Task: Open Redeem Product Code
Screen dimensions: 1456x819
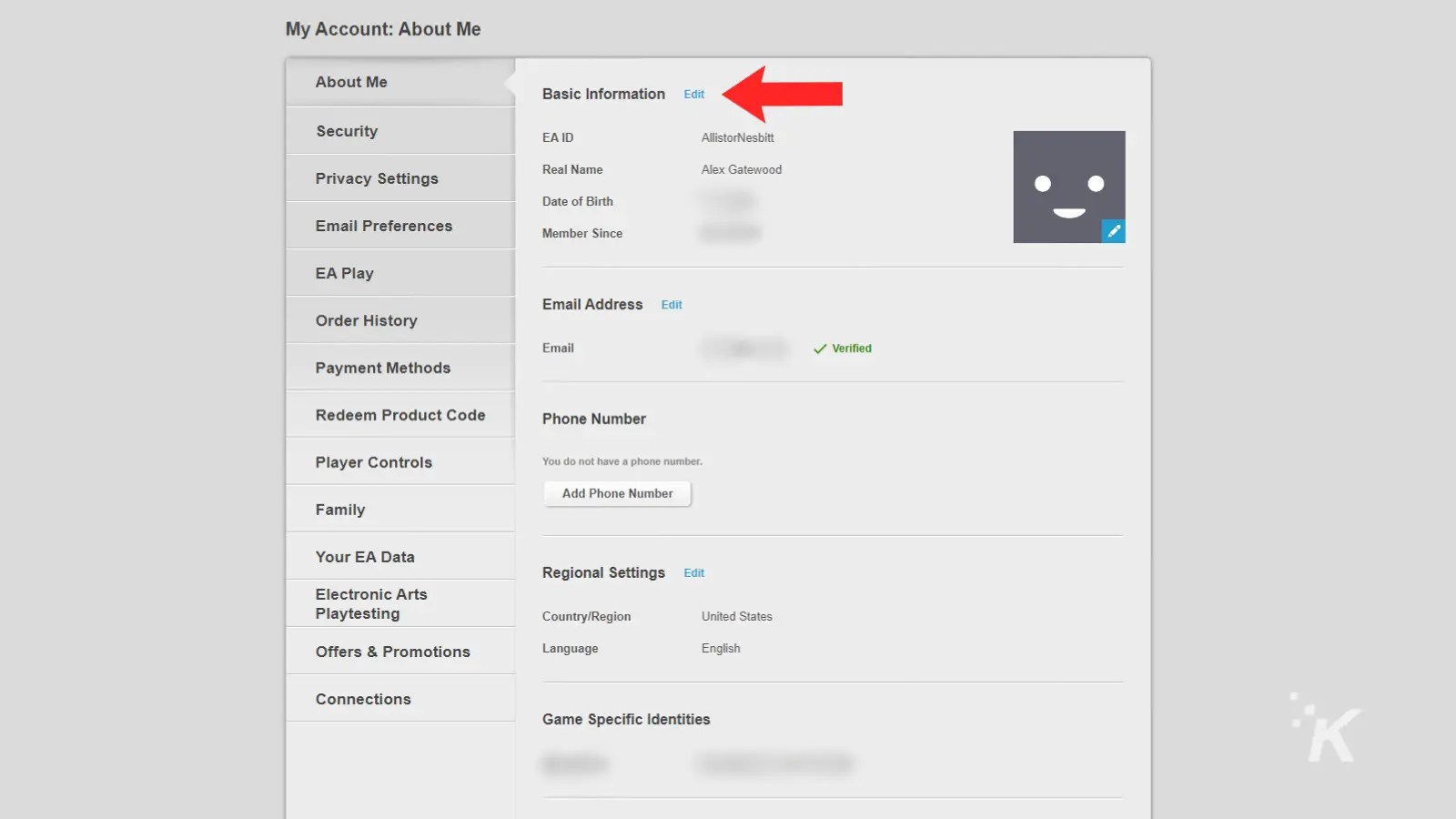Action: click(x=399, y=415)
